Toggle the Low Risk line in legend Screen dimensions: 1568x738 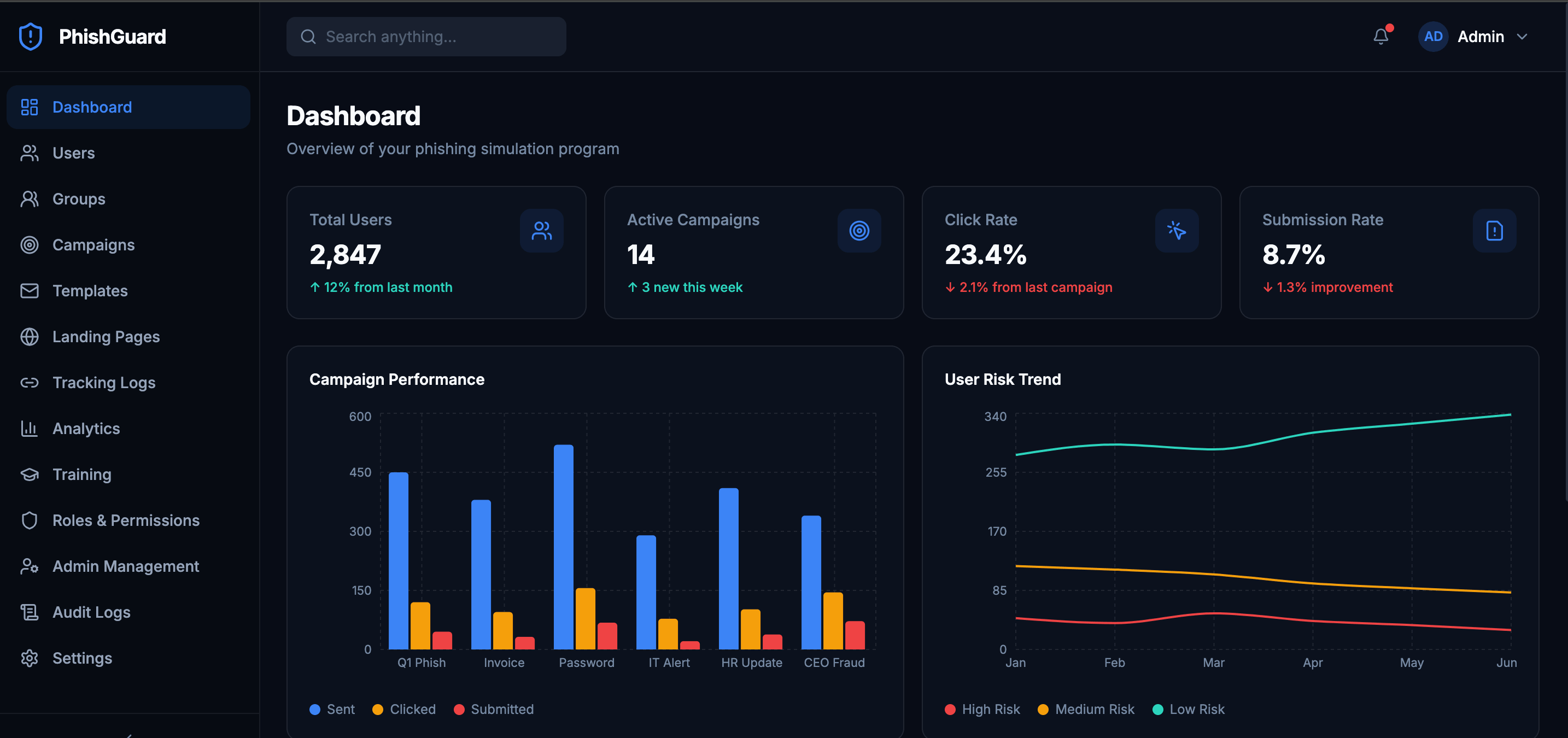(x=1189, y=710)
